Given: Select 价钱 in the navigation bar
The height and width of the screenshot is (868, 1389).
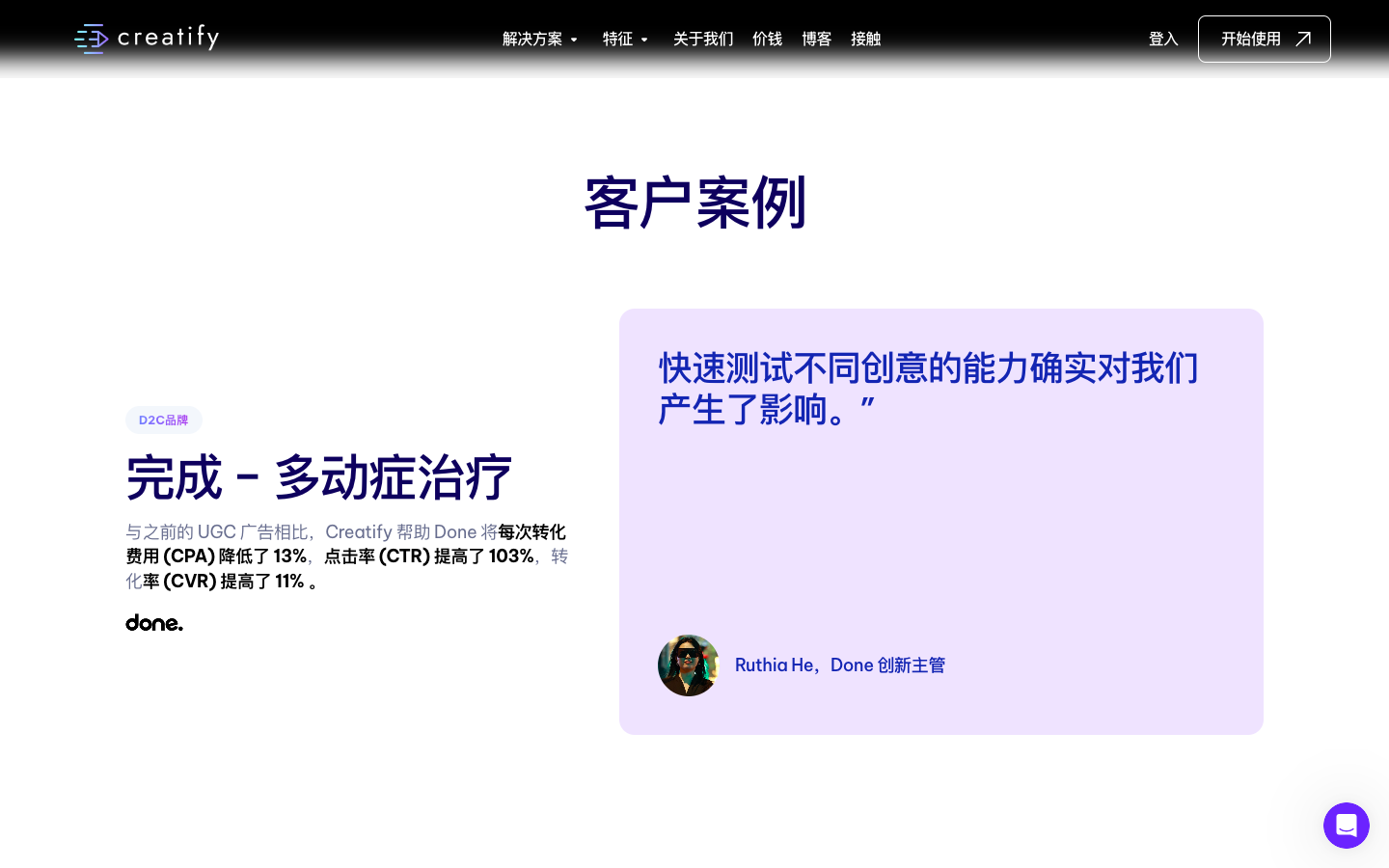Looking at the screenshot, I should click(768, 39).
